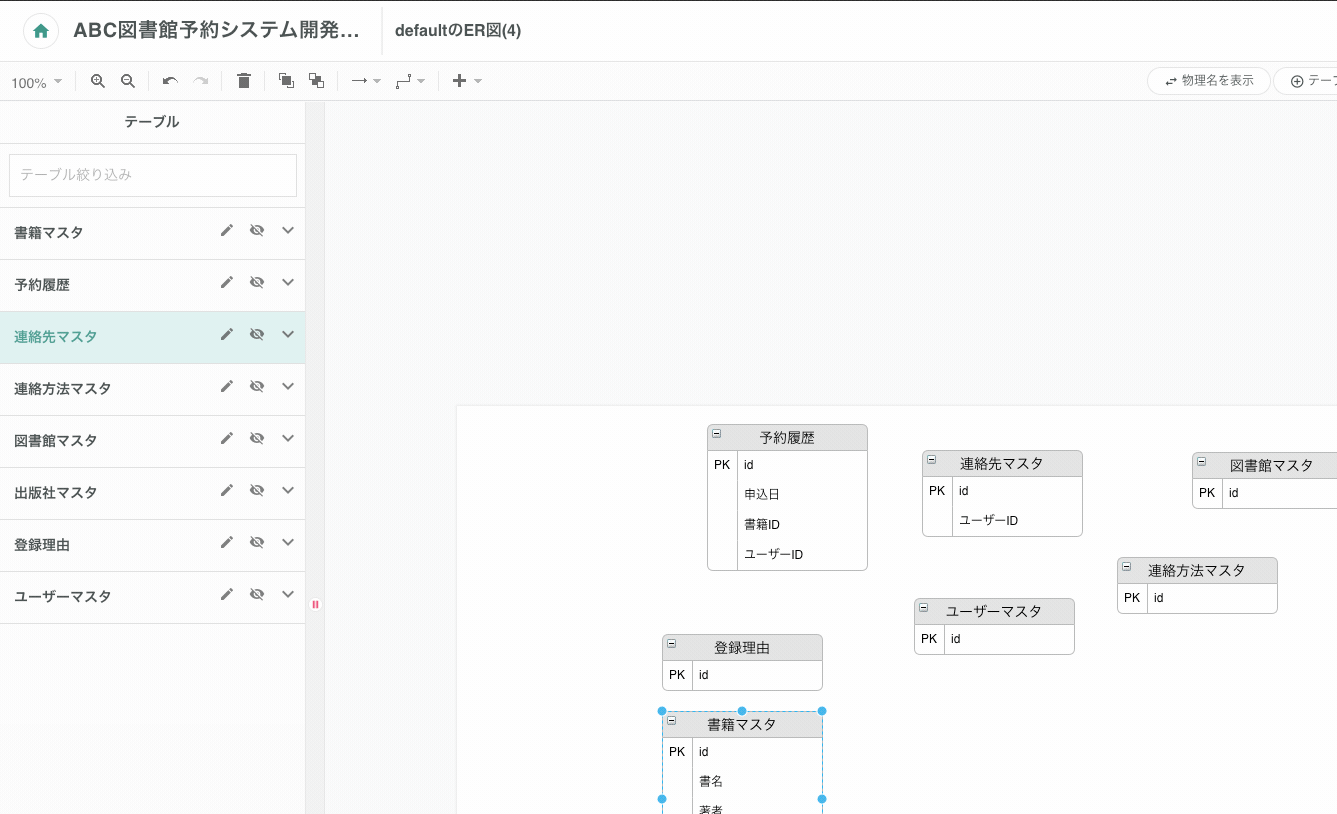Toggle visibility of 連絡先マスタ table
The width and height of the screenshot is (1337, 814).
tap(257, 334)
